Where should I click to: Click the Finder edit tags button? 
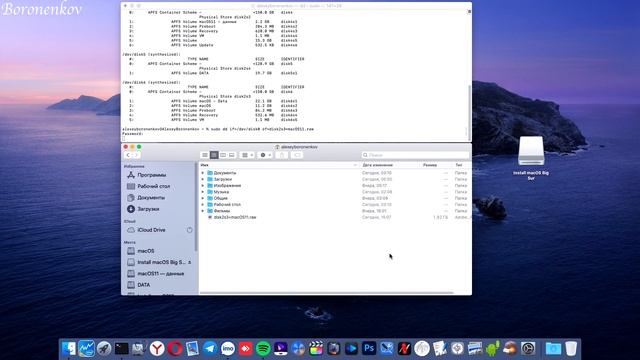point(297,155)
